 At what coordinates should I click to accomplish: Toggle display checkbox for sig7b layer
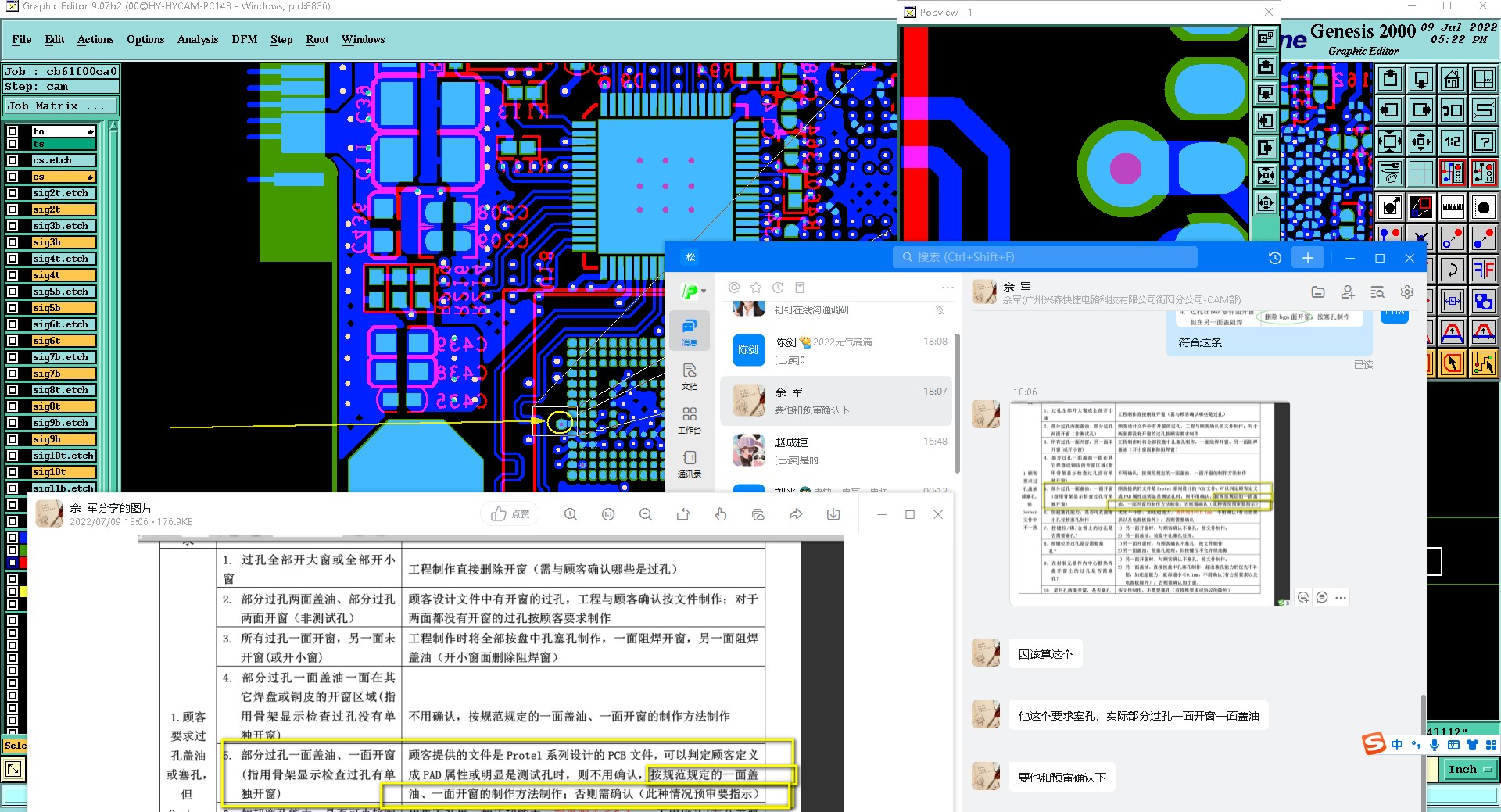[x=13, y=374]
